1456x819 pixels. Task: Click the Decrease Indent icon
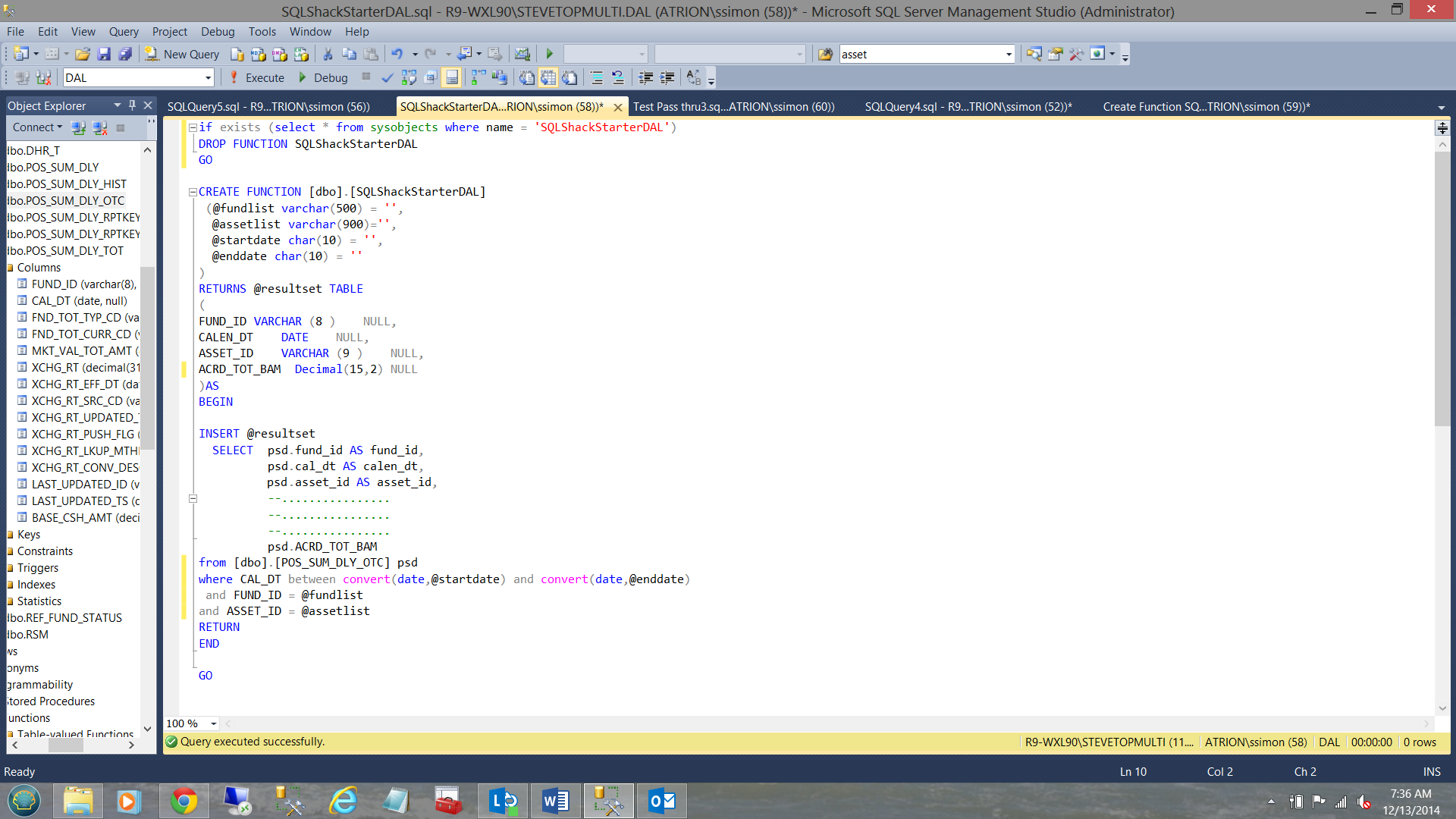[645, 77]
